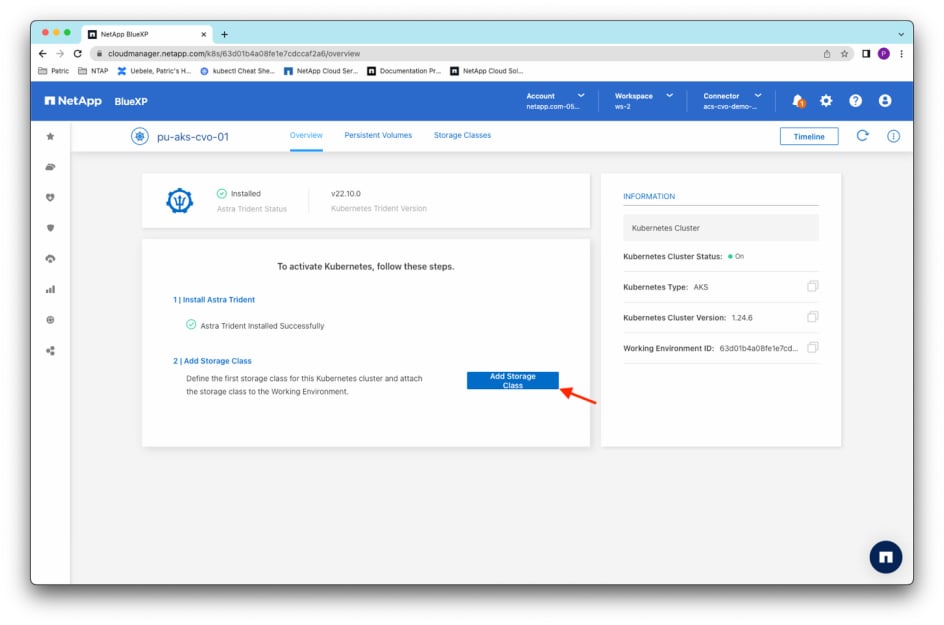Viewport: 944px width, 625px height.
Task: Copy the Working Environment ID
Action: tap(812, 347)
